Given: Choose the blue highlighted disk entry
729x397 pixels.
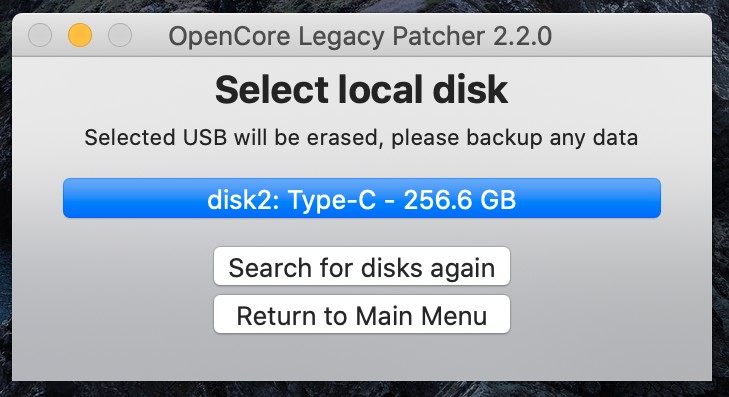Looking at the screenshot, I should click(x=362, y=198).
